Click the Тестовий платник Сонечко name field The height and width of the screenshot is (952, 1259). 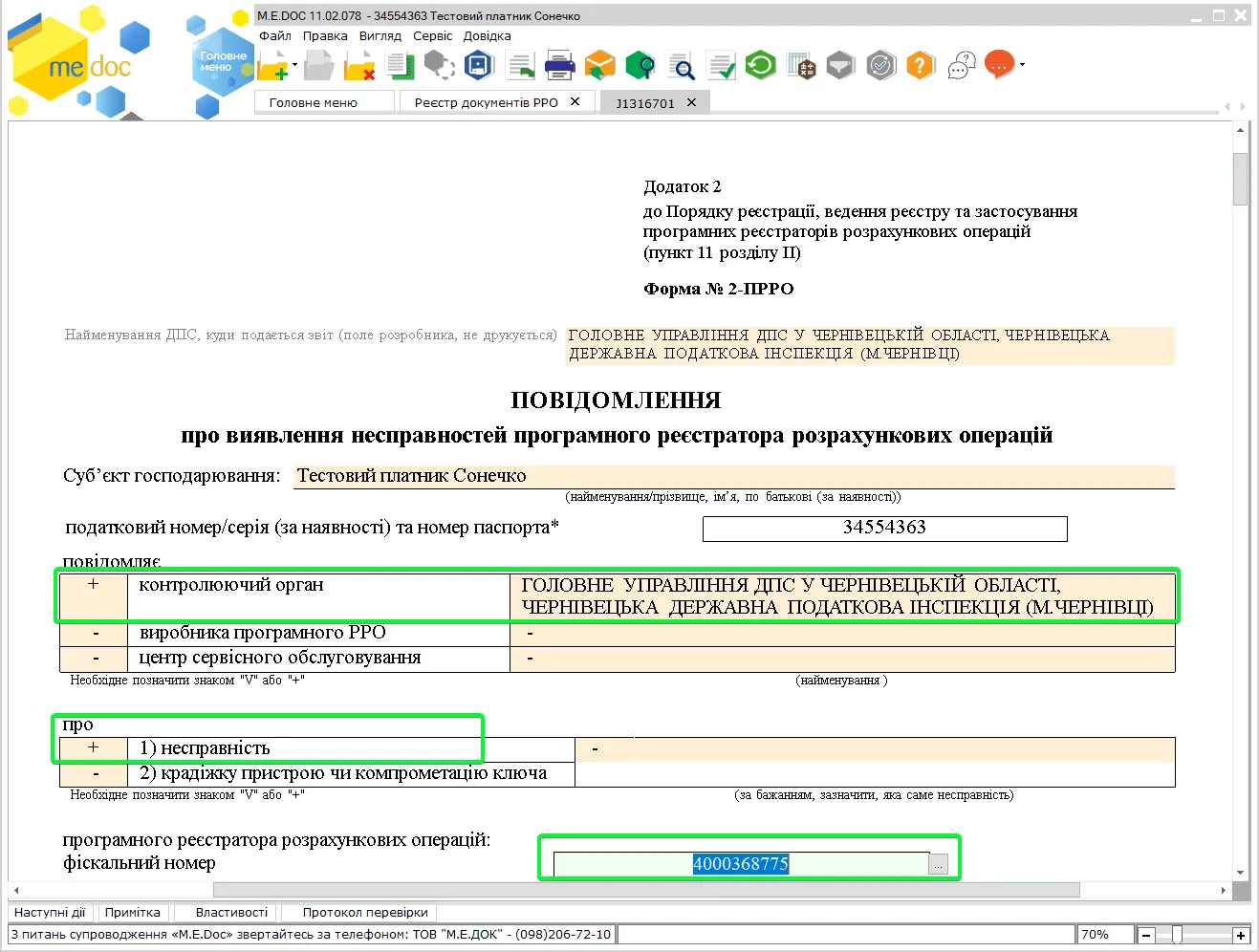coord(734,476)
